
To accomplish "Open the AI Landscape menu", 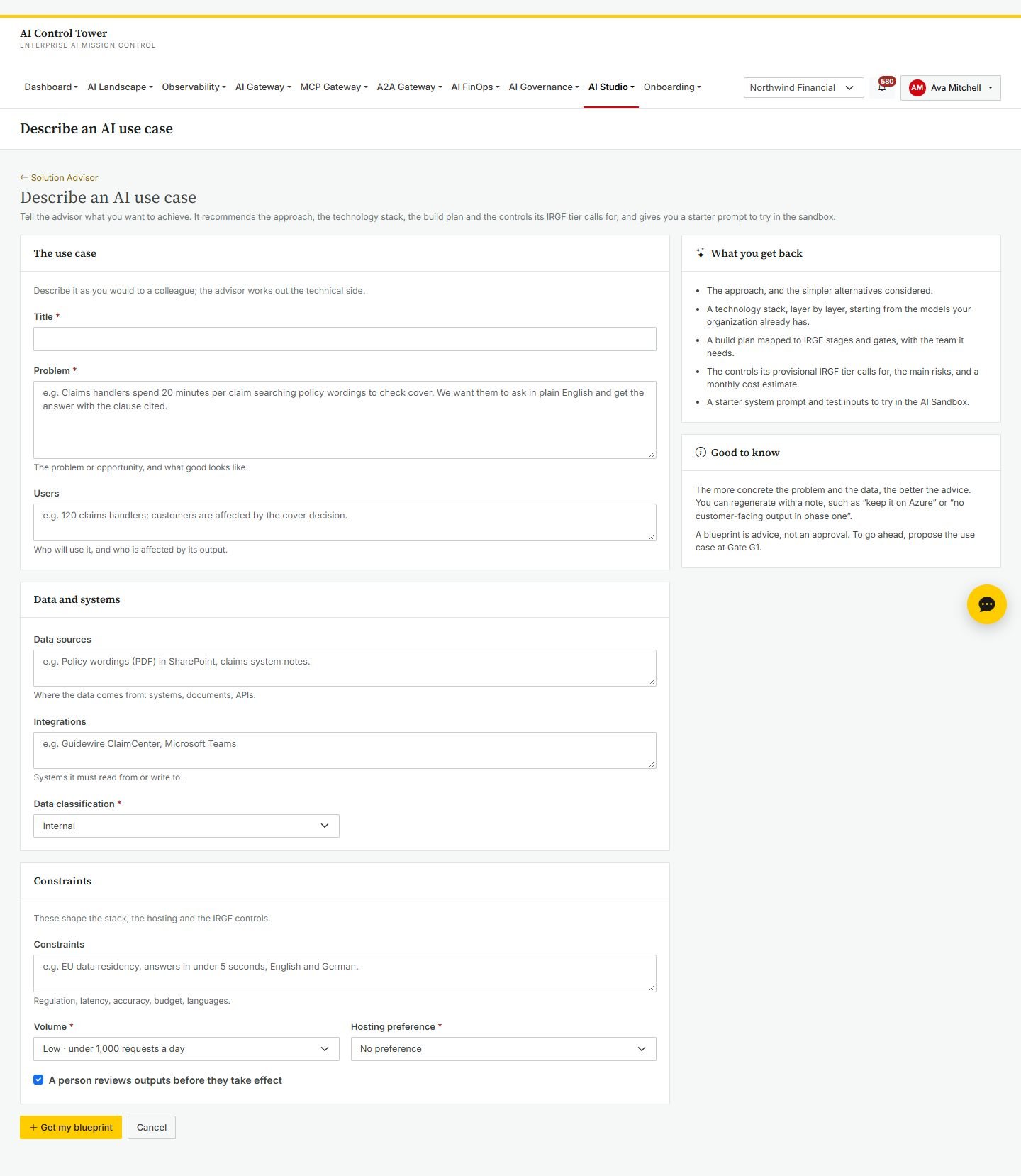I will [x=120, y=87].
